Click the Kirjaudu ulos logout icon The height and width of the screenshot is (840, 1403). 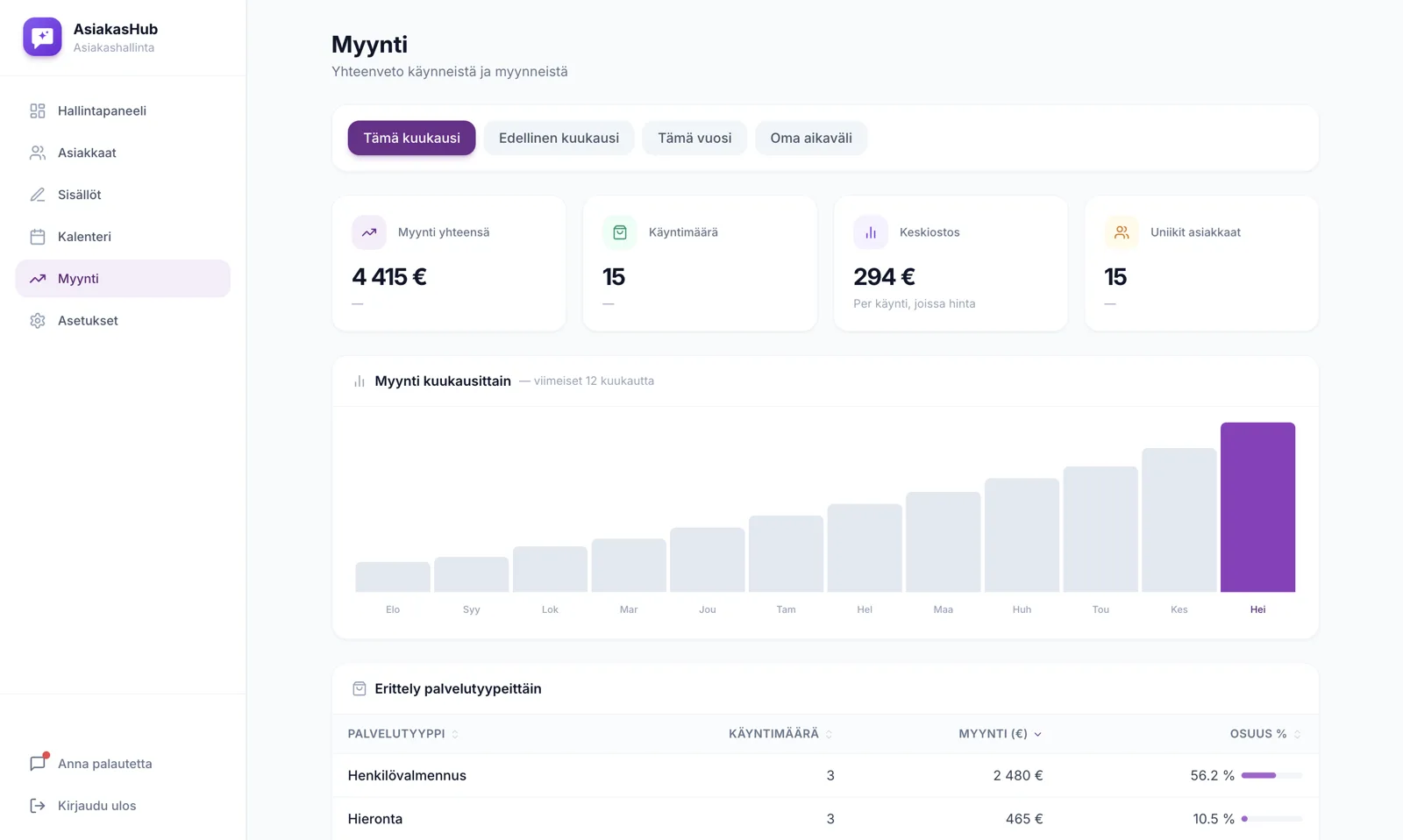click(x=38, y=806)
